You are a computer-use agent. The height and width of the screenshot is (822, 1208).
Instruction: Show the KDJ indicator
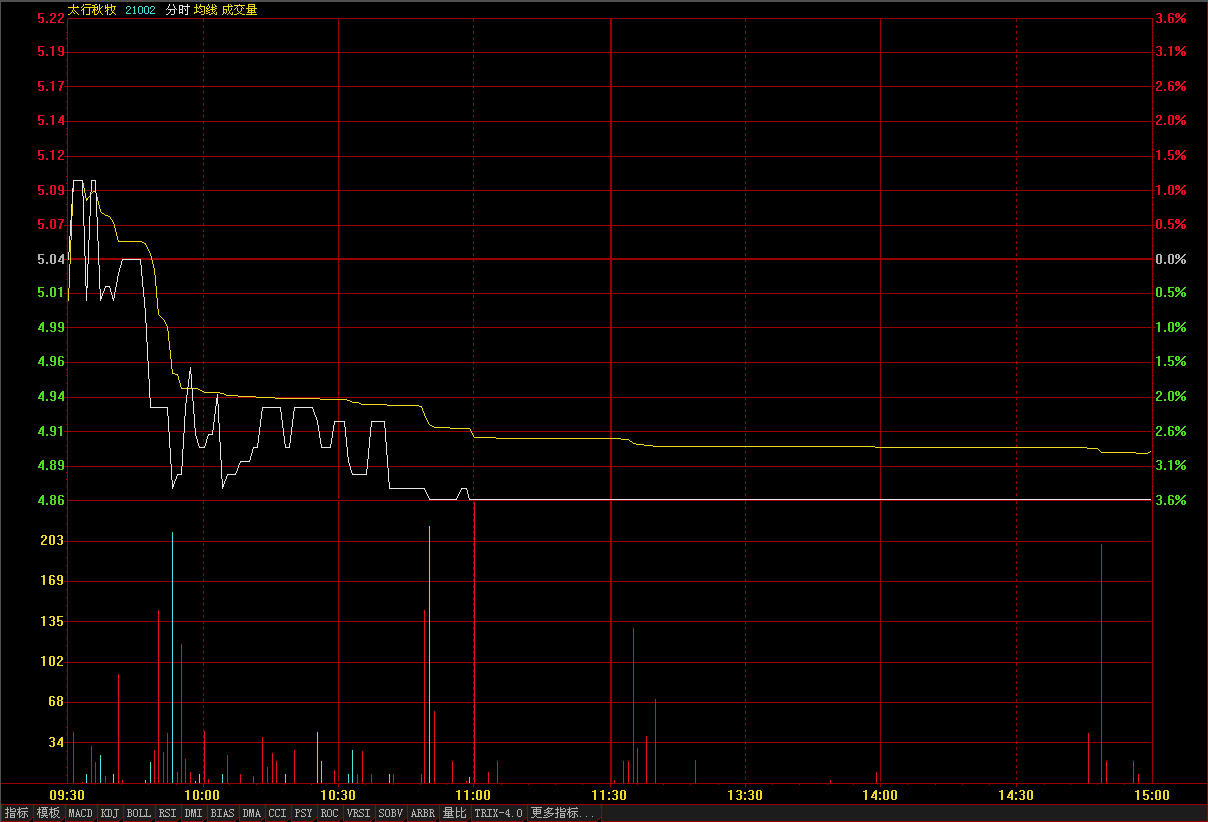pyautogui.click(x=110, y=813)
